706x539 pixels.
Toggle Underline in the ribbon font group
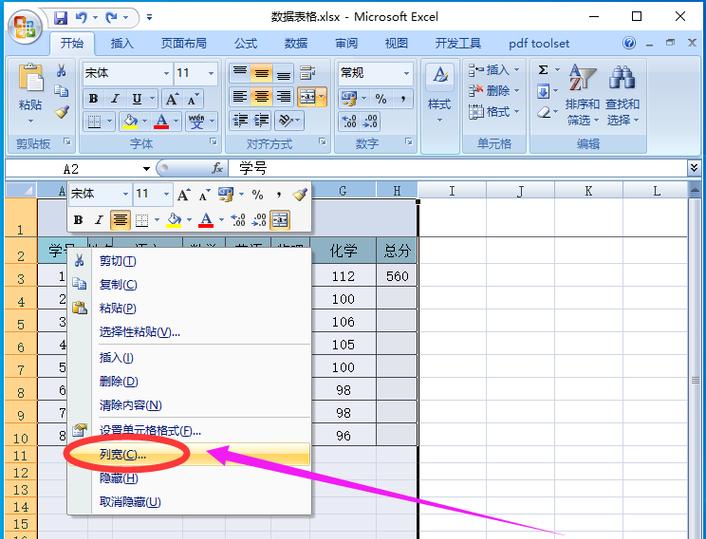(137, 99)
